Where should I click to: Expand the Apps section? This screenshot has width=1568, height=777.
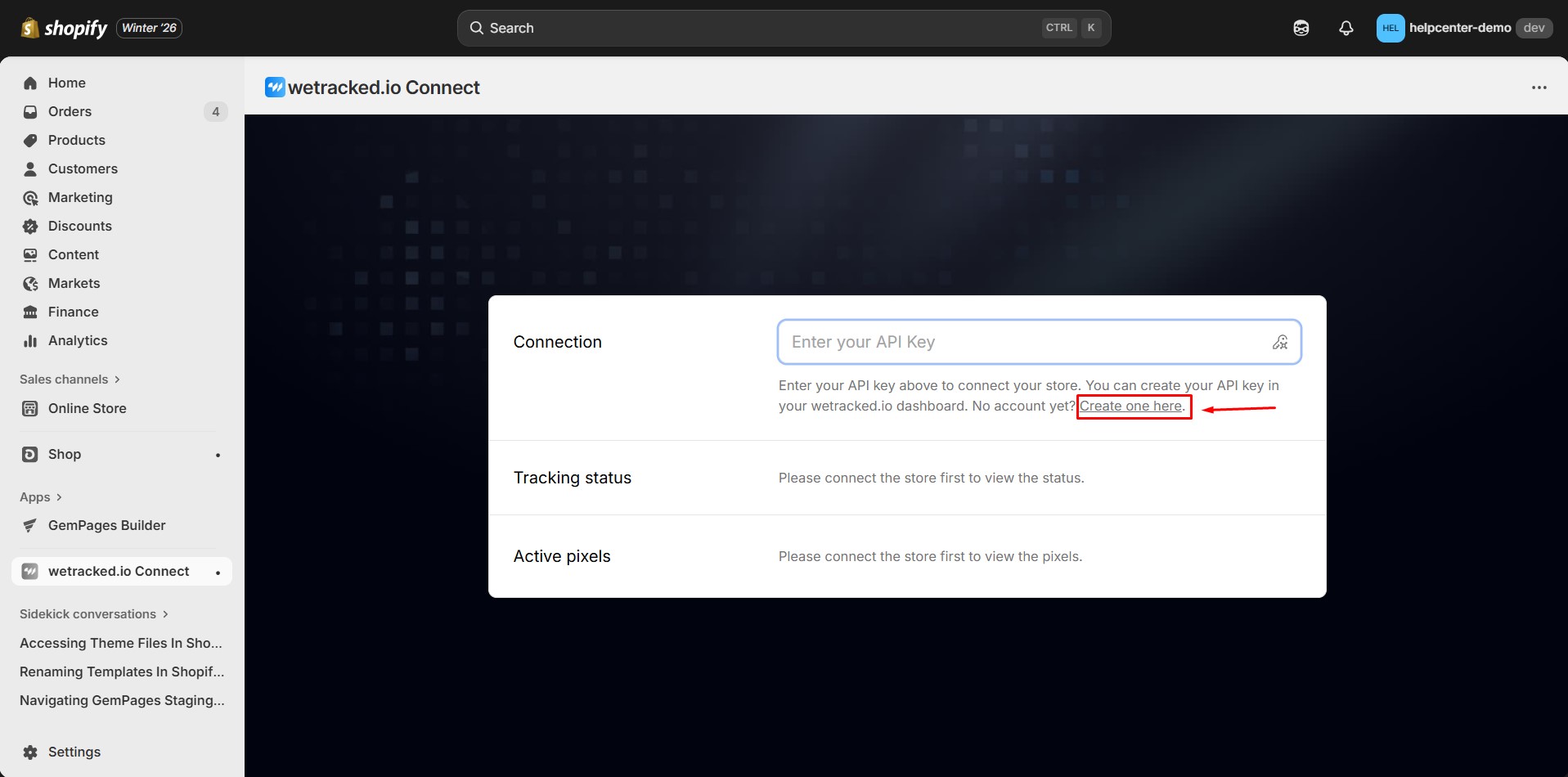pos(41,497)
